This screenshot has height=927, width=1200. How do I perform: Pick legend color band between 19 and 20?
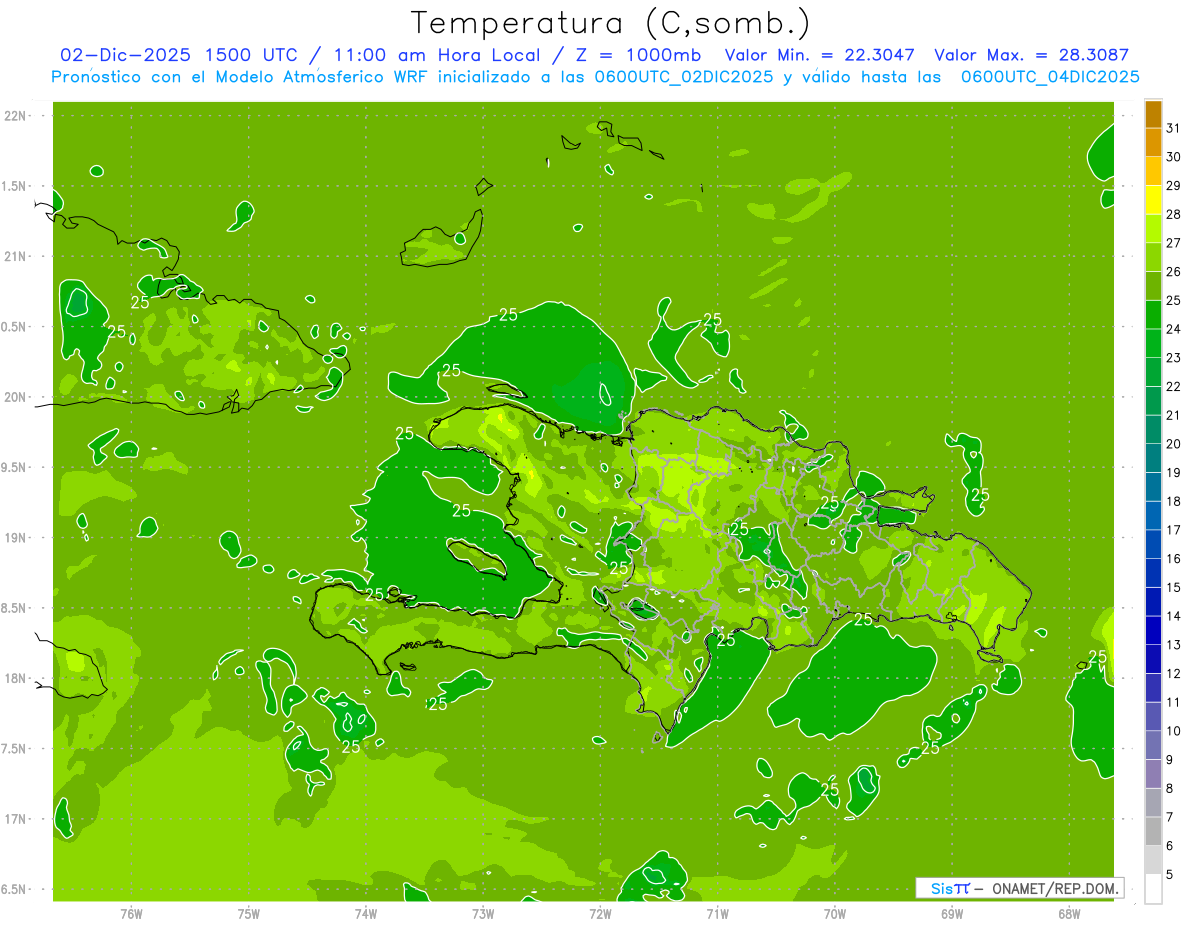(x=1153, y=458)
